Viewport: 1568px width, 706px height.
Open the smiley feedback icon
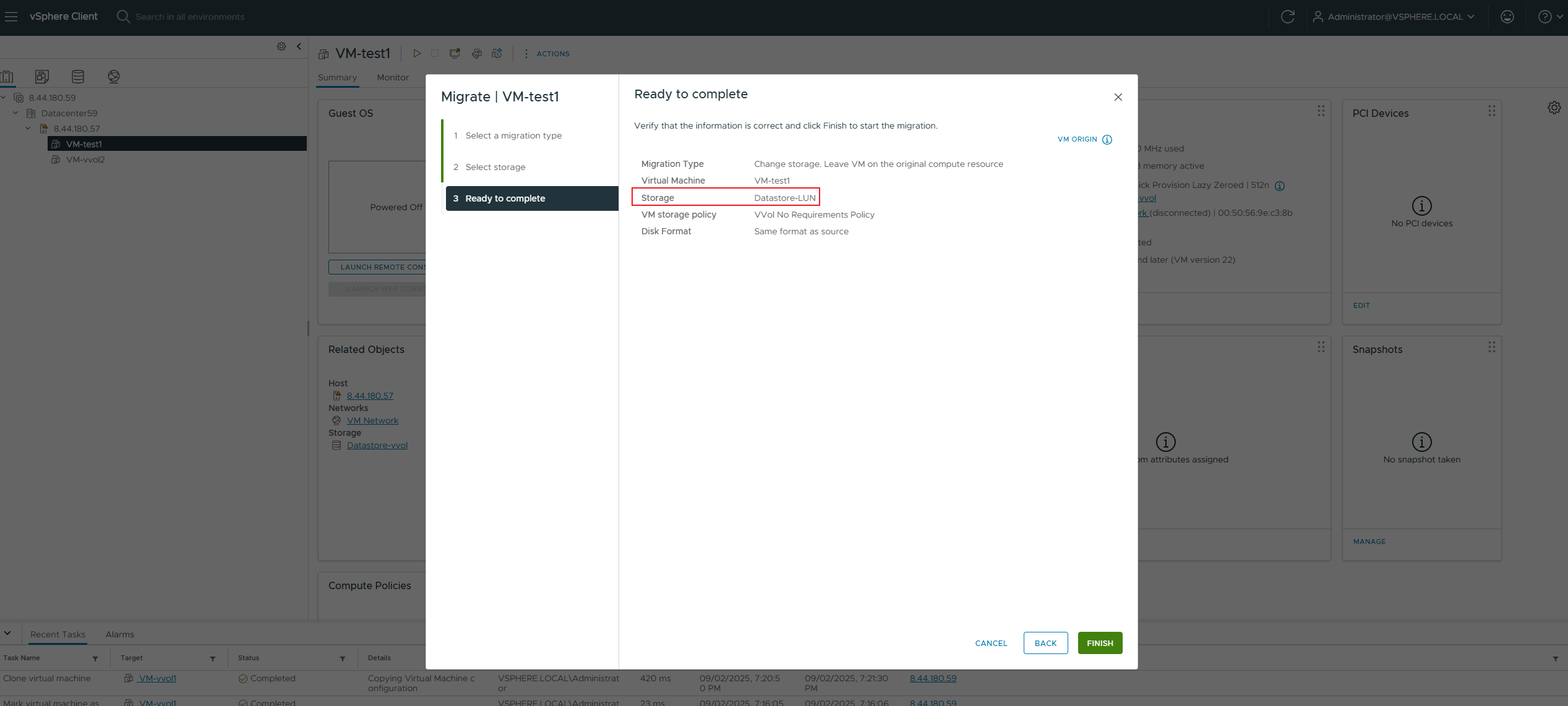click(1507, 17)
